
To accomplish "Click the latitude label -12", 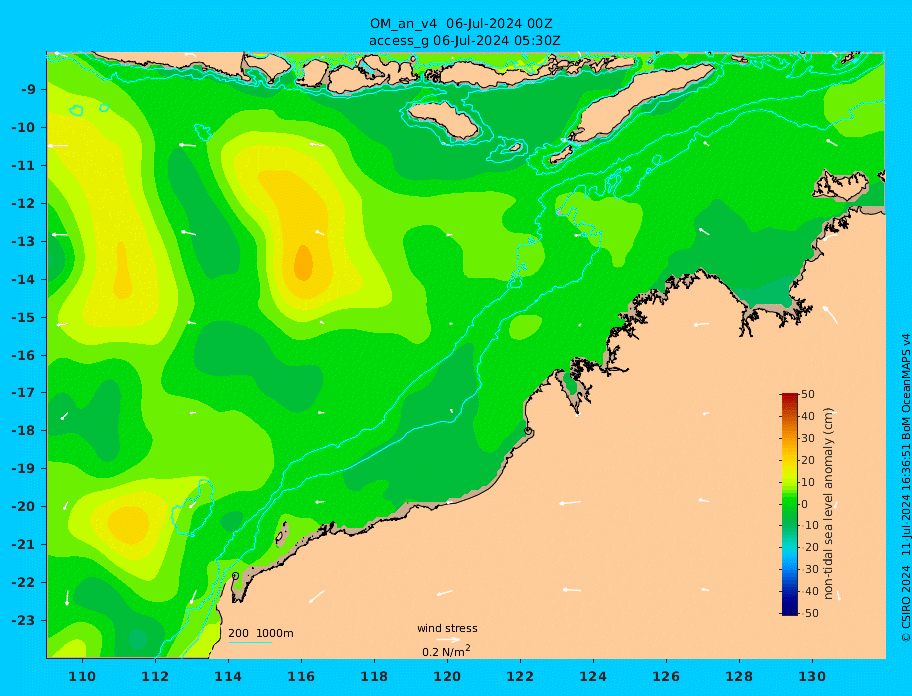I will click(23, 204).
